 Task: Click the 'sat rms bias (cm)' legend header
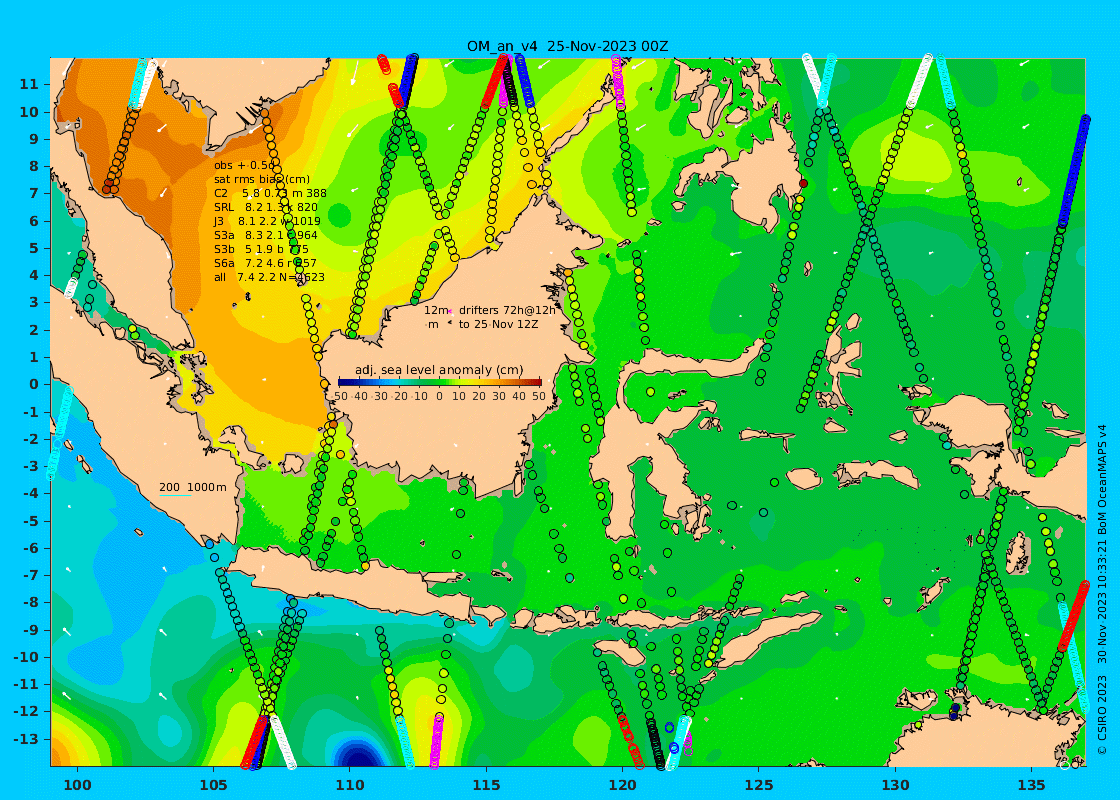[262, 179]
